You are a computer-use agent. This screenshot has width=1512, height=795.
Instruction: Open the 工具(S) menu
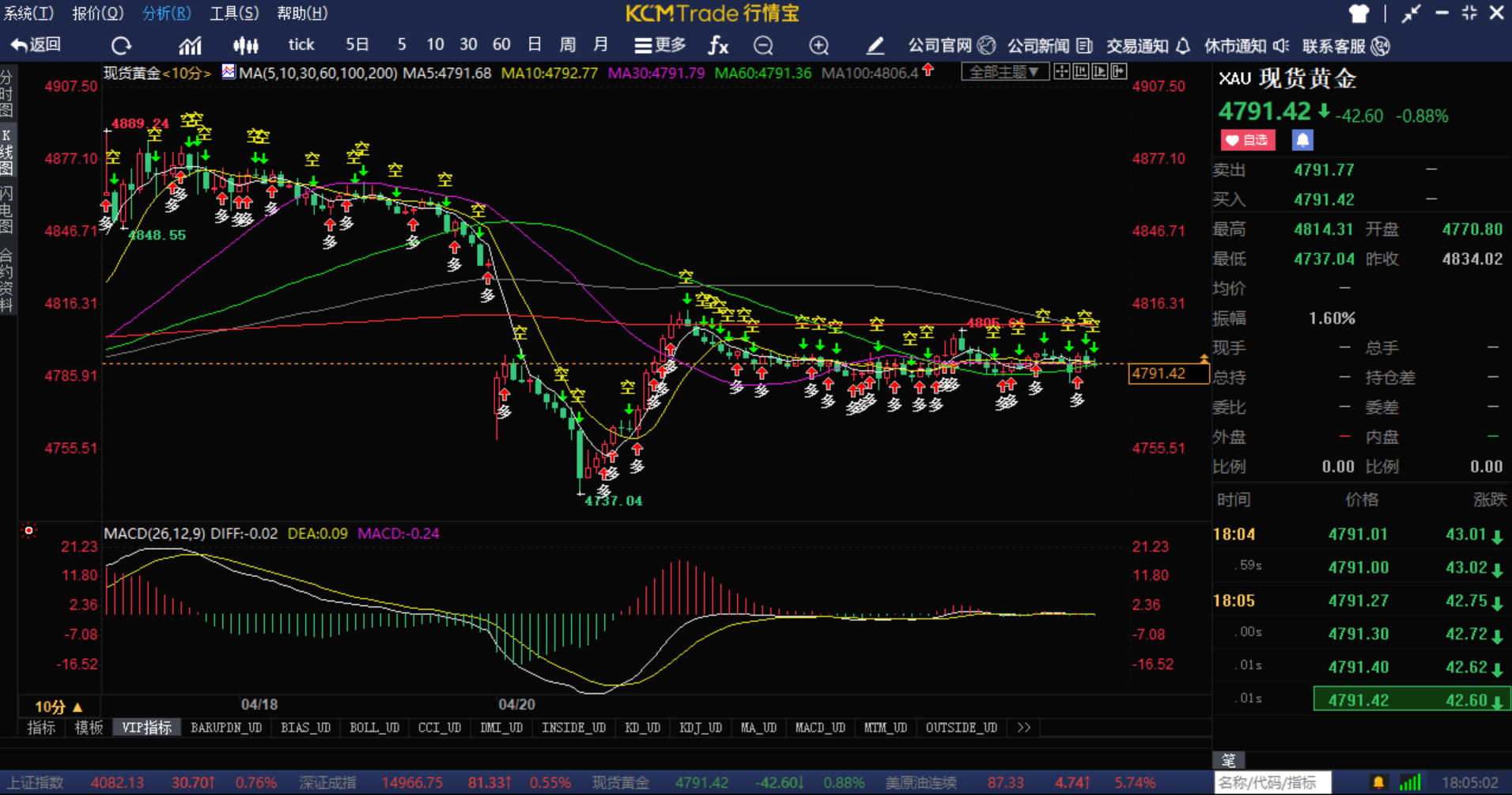[235, 13]
